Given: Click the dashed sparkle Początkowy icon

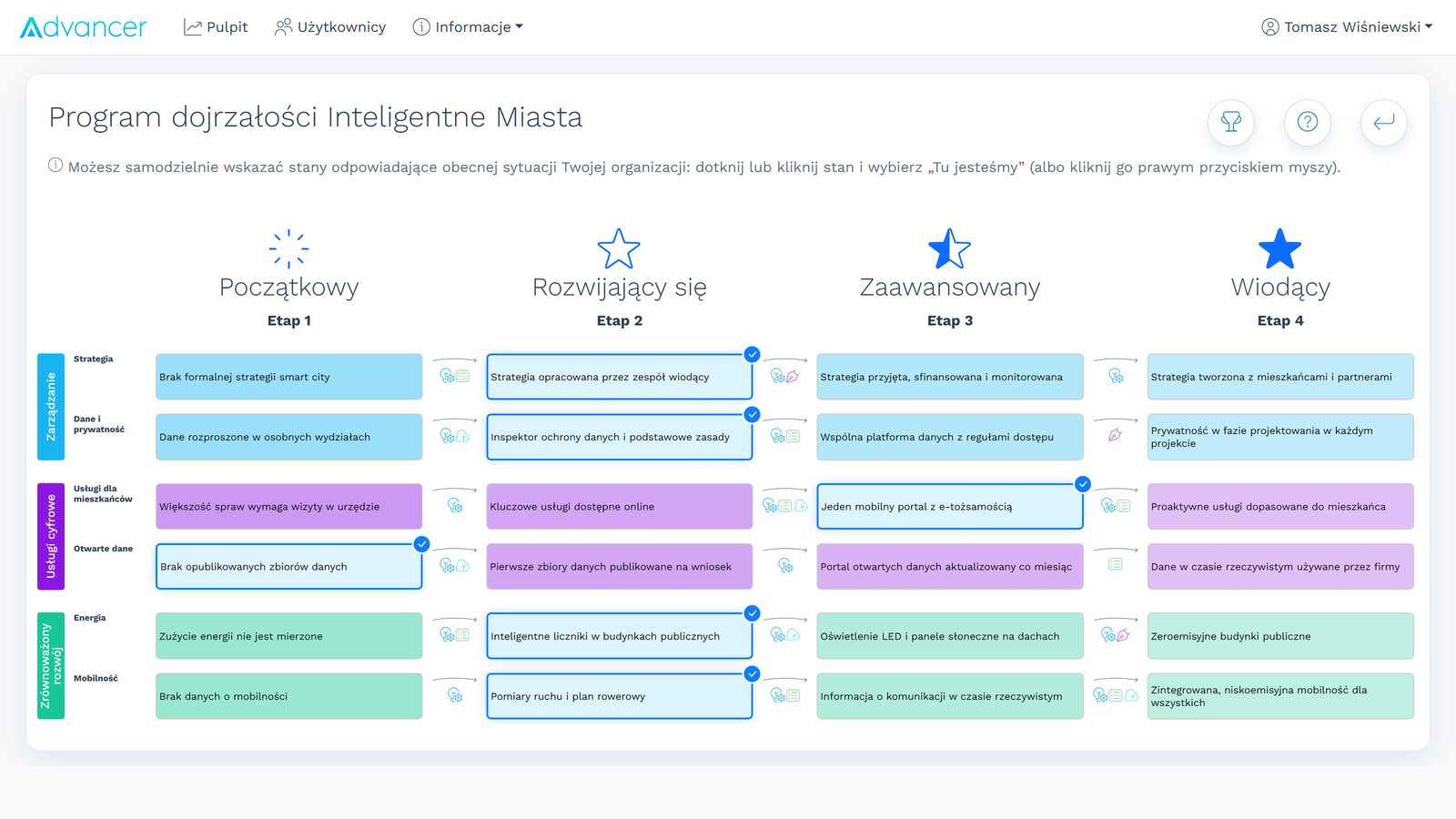Looking at the screenshot, I should pyautogui.click(x=288, y=248).
